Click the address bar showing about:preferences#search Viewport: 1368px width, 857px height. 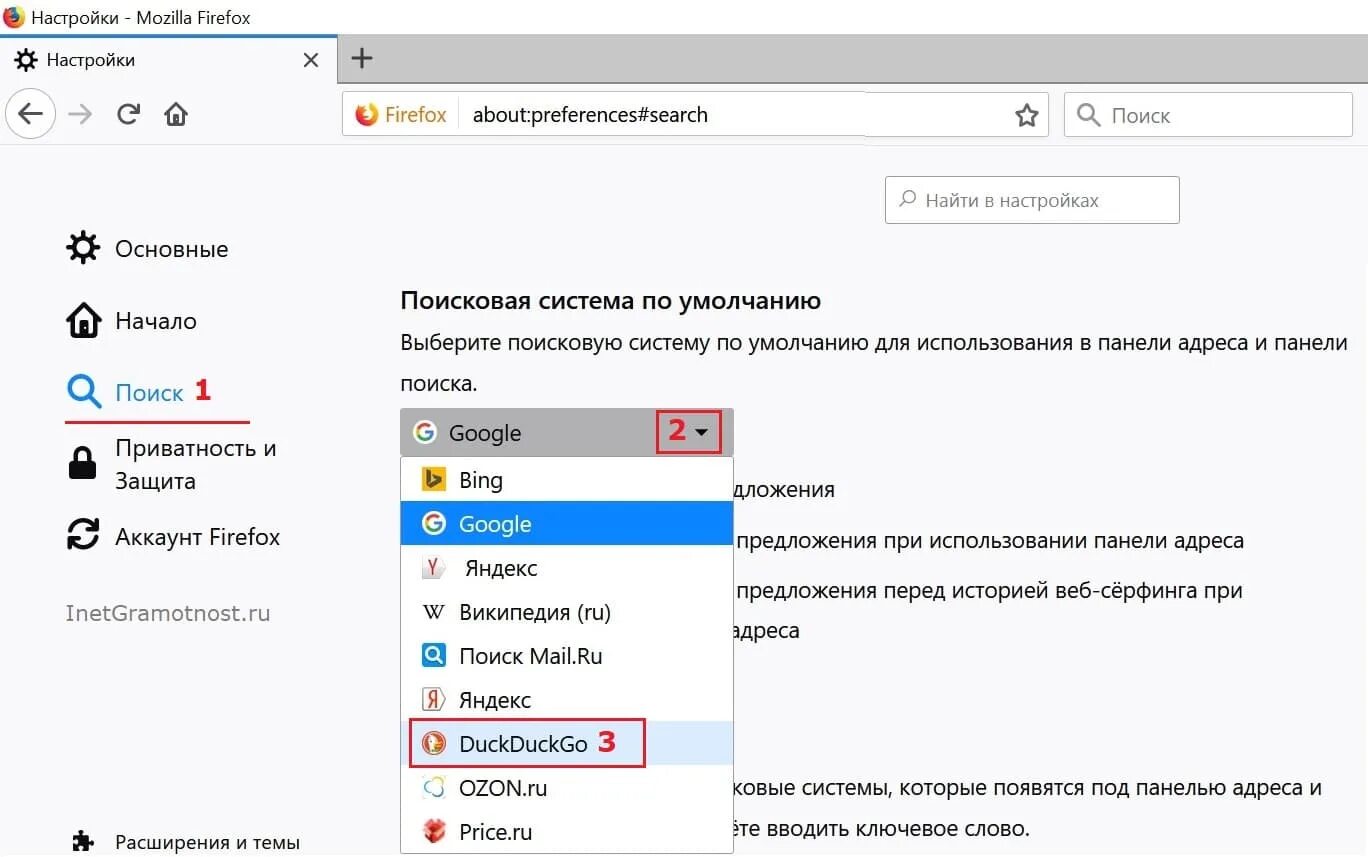click(x=695, y=115)
